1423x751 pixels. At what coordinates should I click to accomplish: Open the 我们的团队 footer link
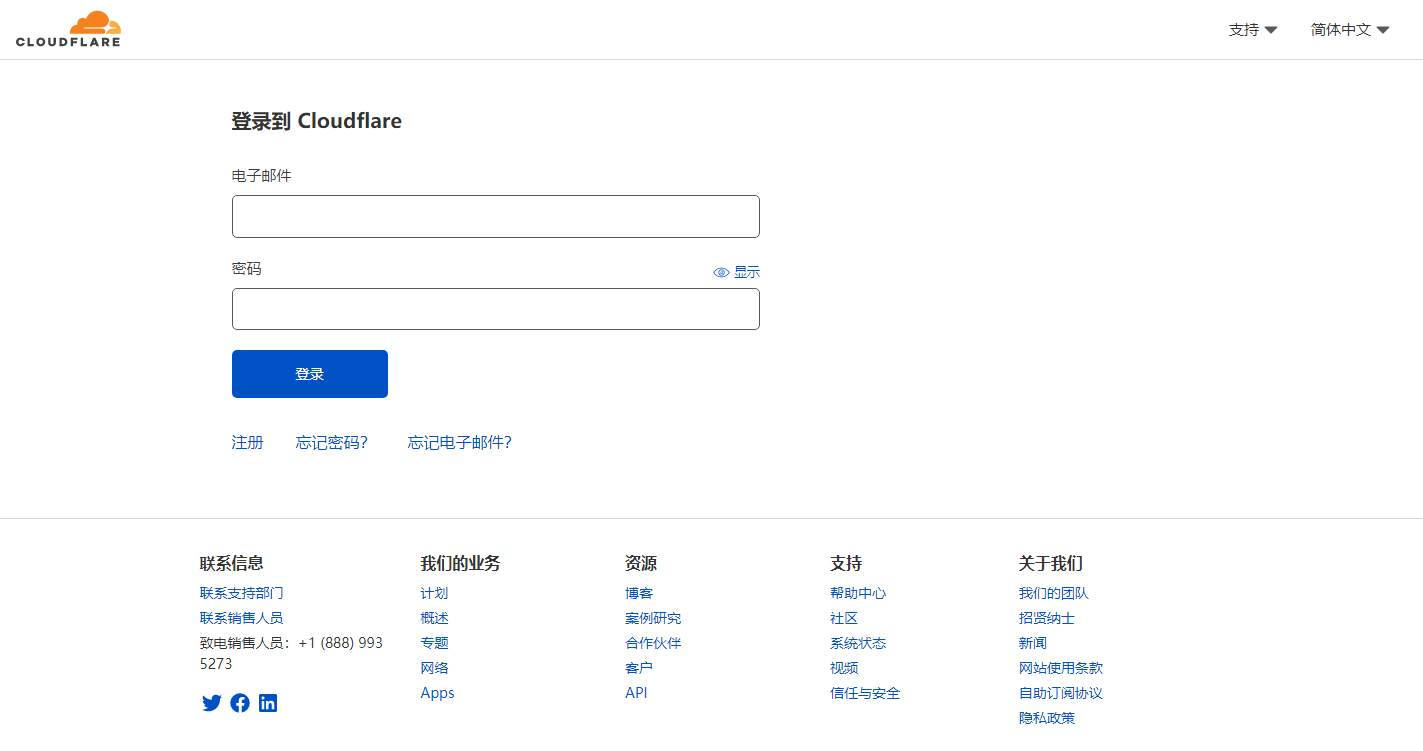(1054, 593)
